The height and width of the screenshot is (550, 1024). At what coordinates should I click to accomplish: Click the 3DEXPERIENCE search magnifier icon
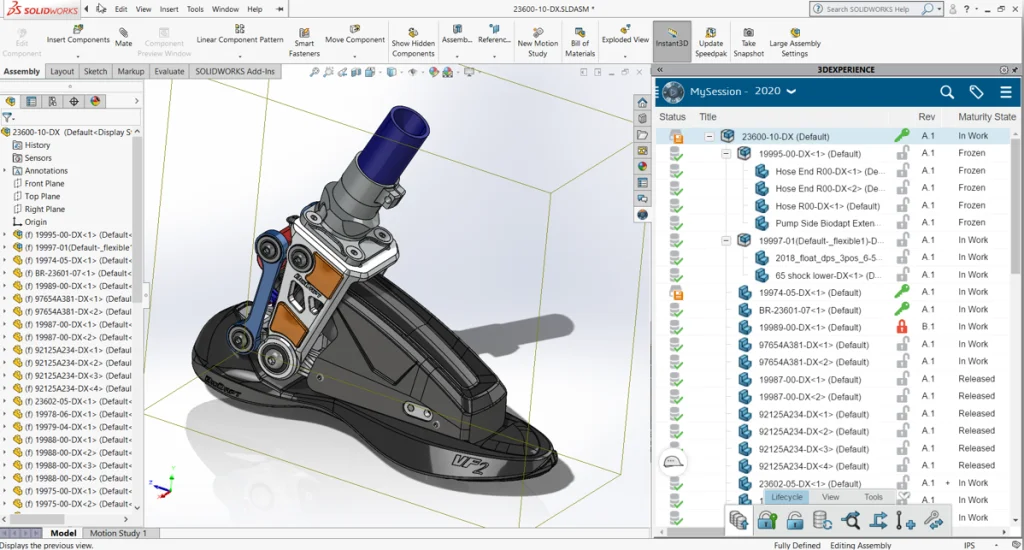[947, 92]
